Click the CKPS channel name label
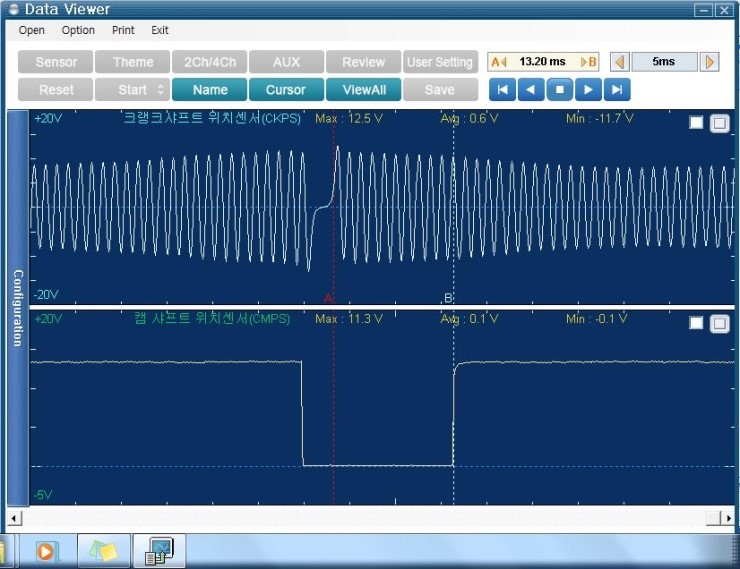This screenshot has width=740, height=569. tap(212, 118)
